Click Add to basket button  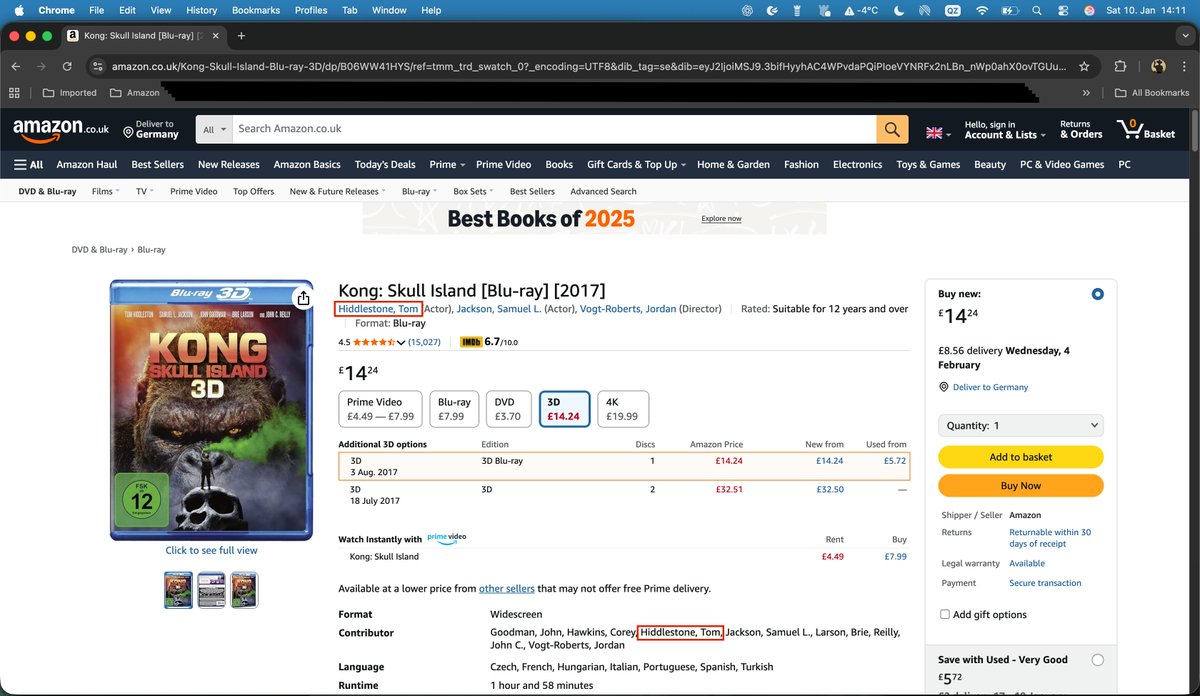[x=1021, y=457]
